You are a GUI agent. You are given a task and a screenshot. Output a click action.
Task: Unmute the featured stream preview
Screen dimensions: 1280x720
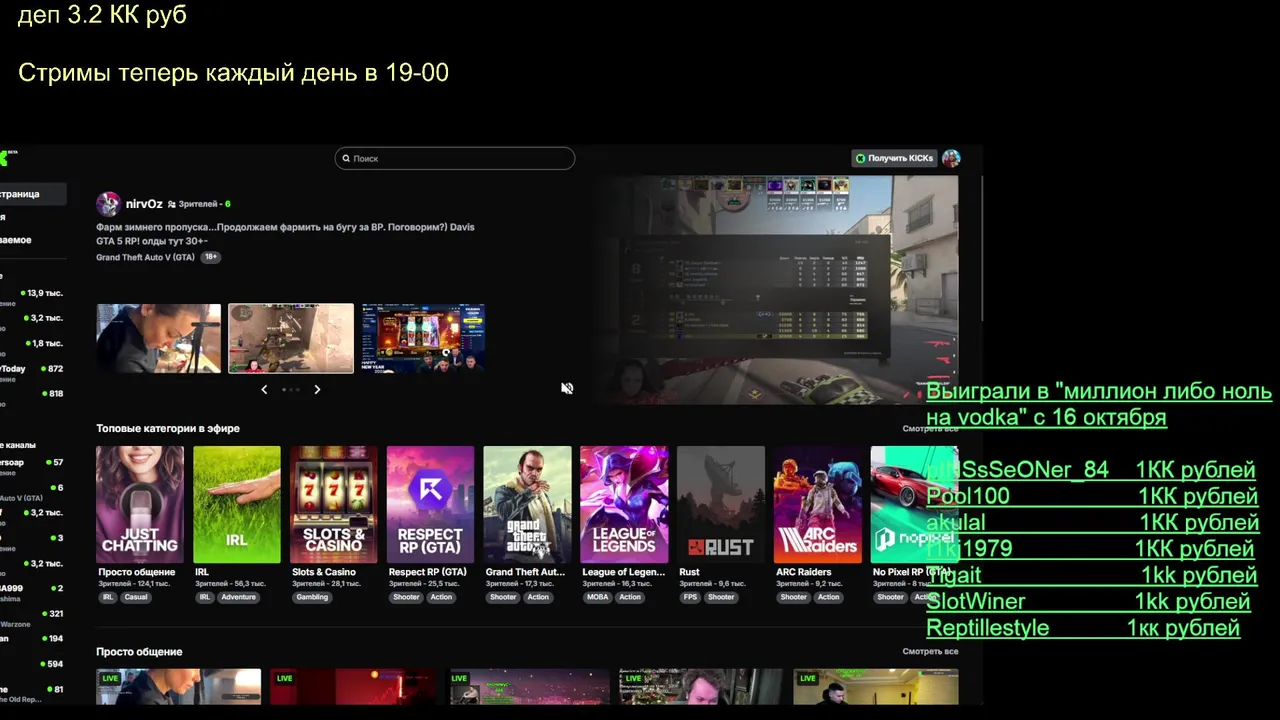567,388
